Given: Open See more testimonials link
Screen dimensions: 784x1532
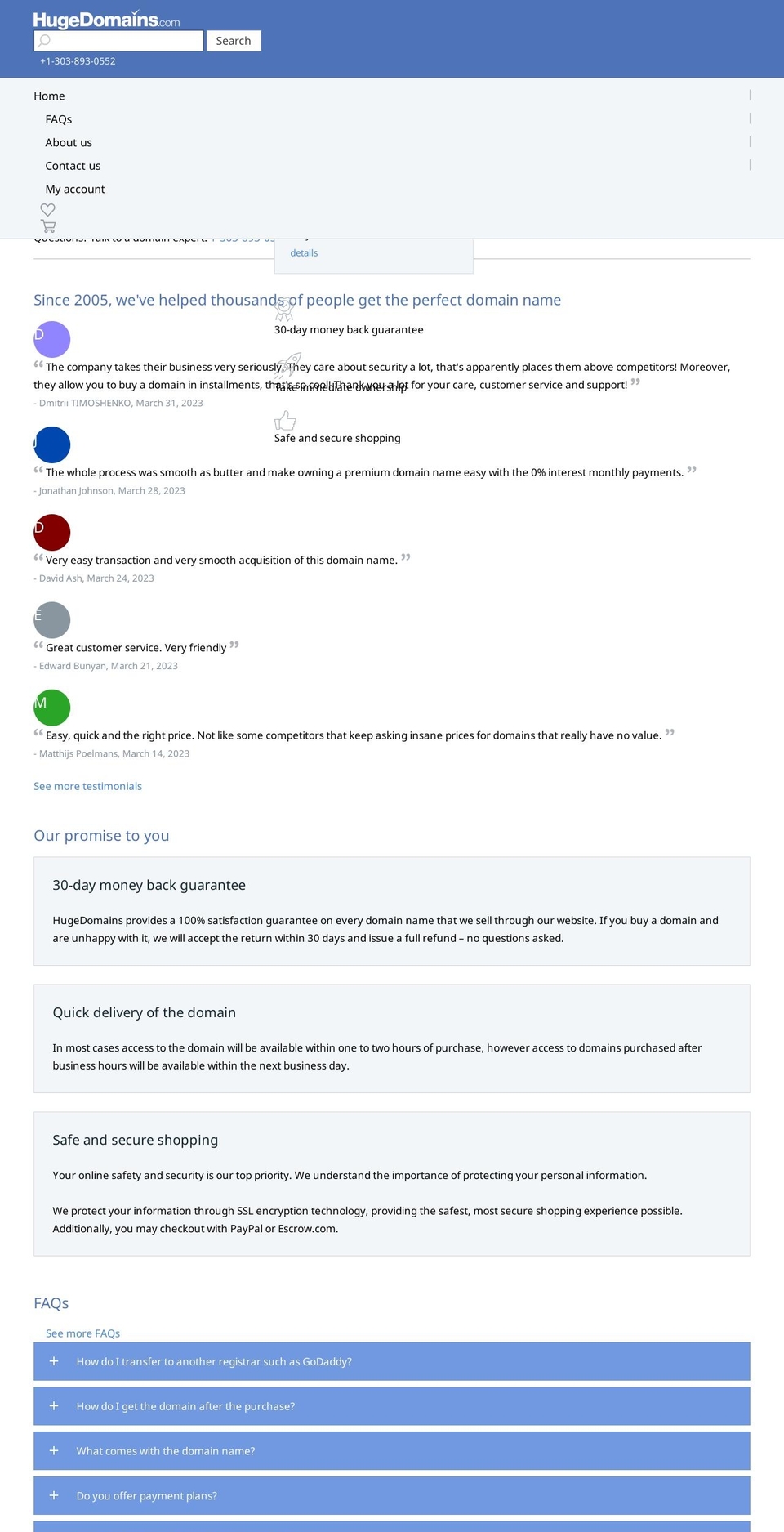Looking at the screenshot, I should [87, 786].
